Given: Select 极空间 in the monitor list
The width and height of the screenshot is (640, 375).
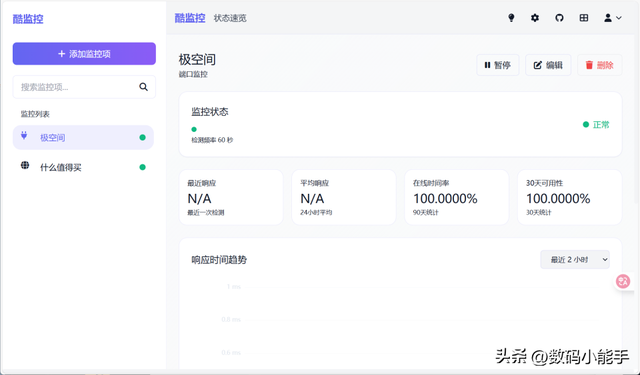Looking at the screenshot, I should point(83,138).
